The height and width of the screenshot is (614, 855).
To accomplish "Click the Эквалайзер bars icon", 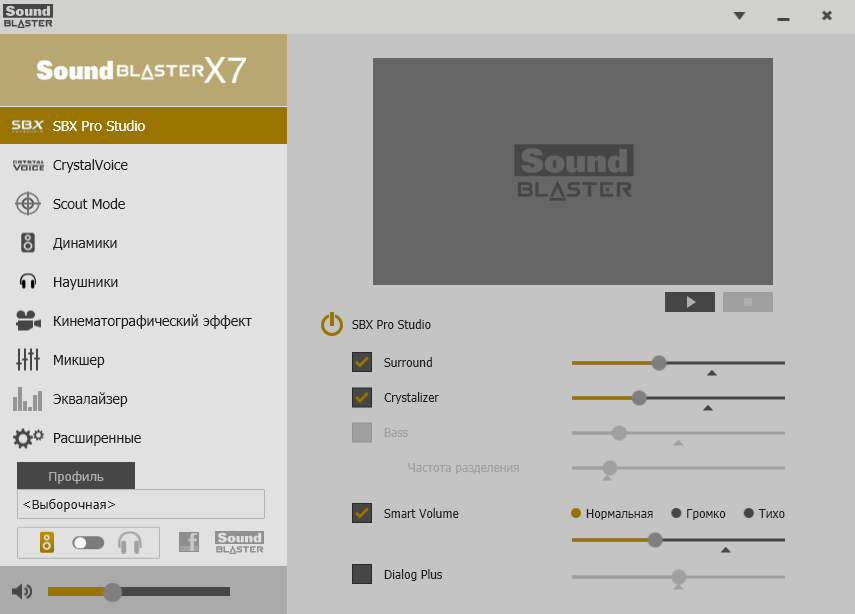I will coord(28,399).
